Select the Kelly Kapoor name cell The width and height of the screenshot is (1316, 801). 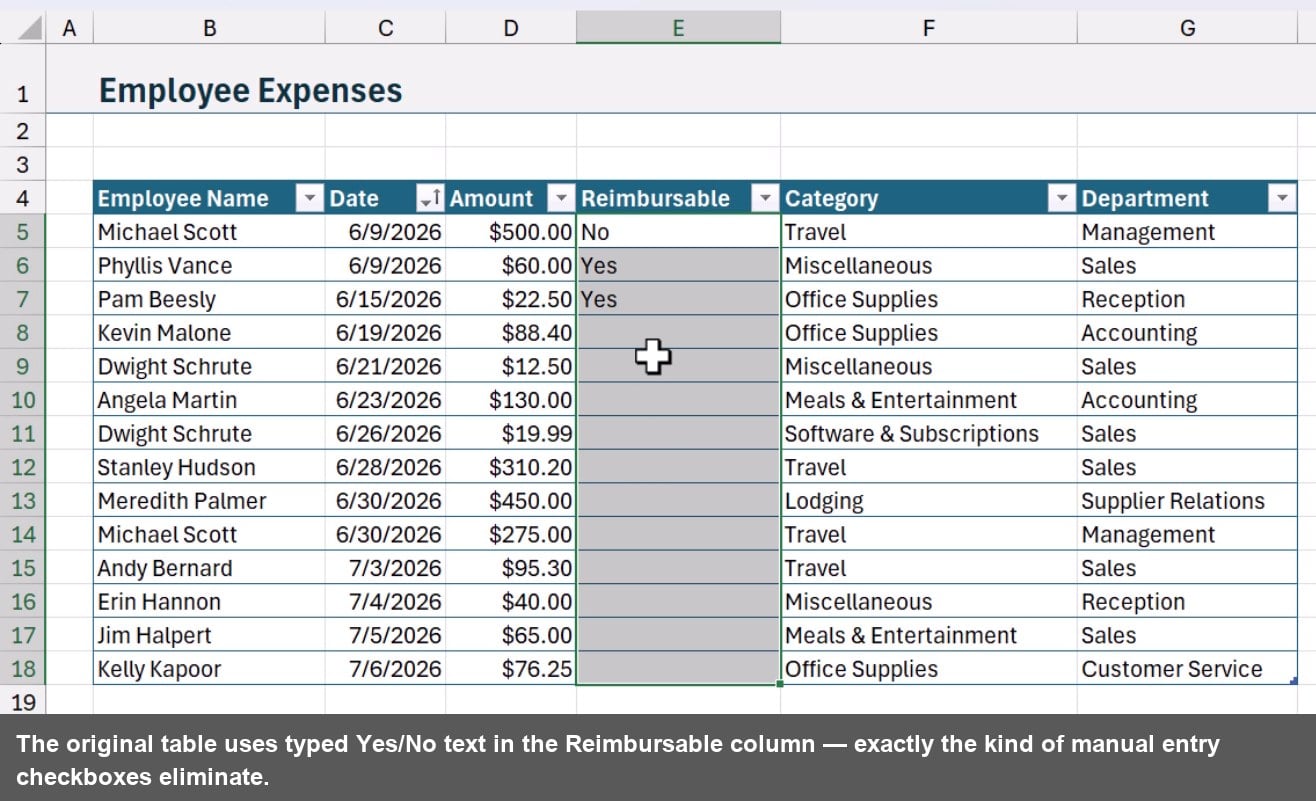click(209, 669)
